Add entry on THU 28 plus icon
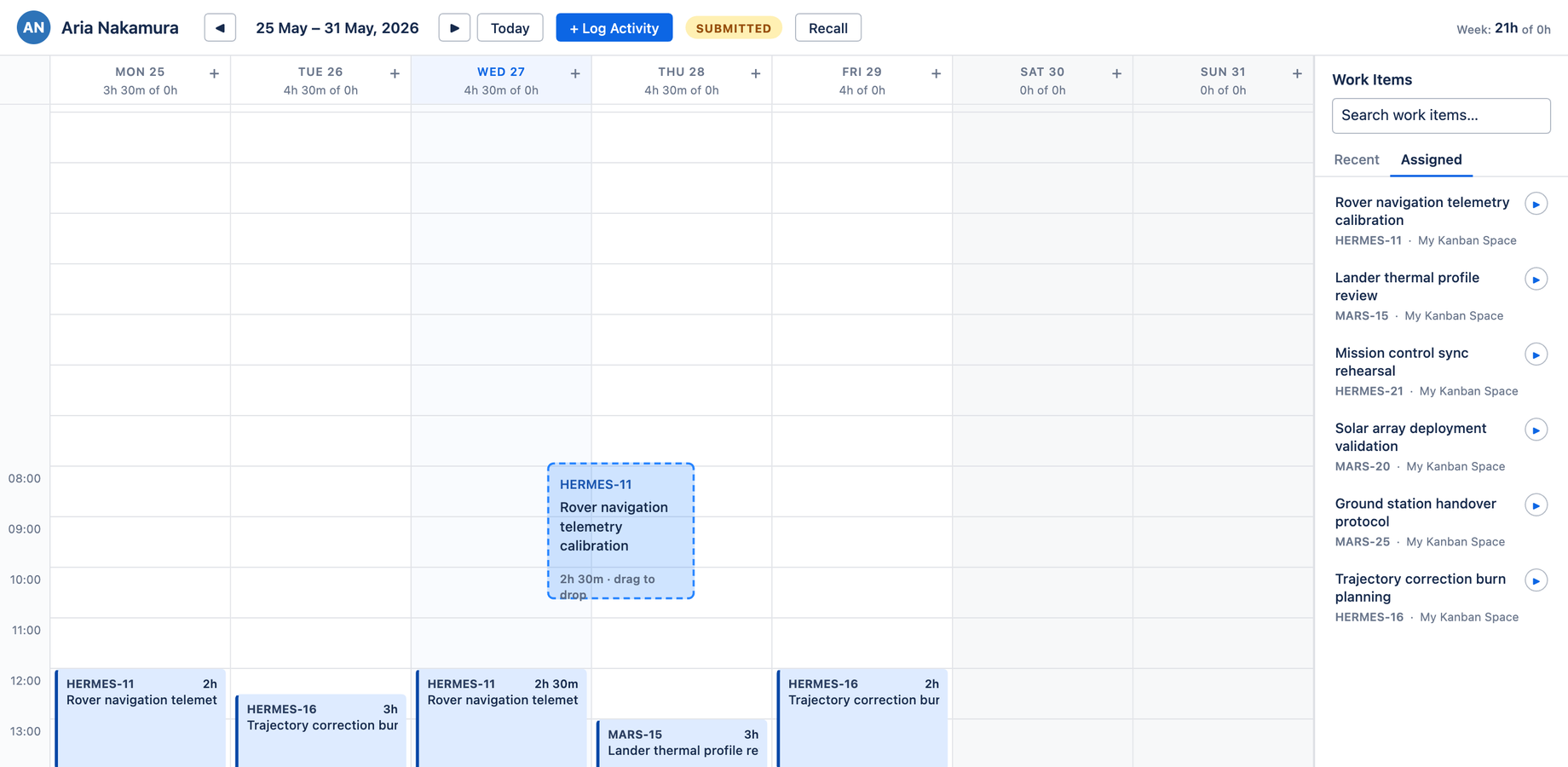Image resolution: width=1568 pixels, height=767 pixels. [x=755, y=74]
